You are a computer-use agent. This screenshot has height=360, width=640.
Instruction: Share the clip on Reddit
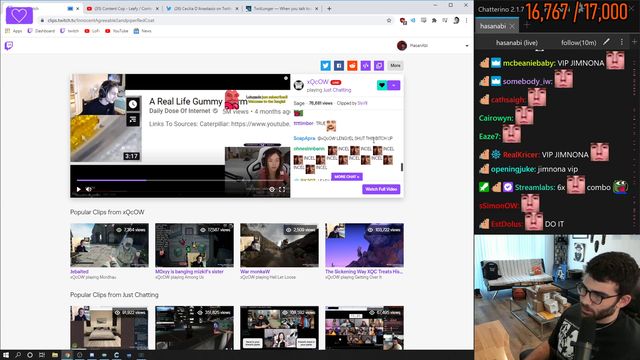(352, 65)
